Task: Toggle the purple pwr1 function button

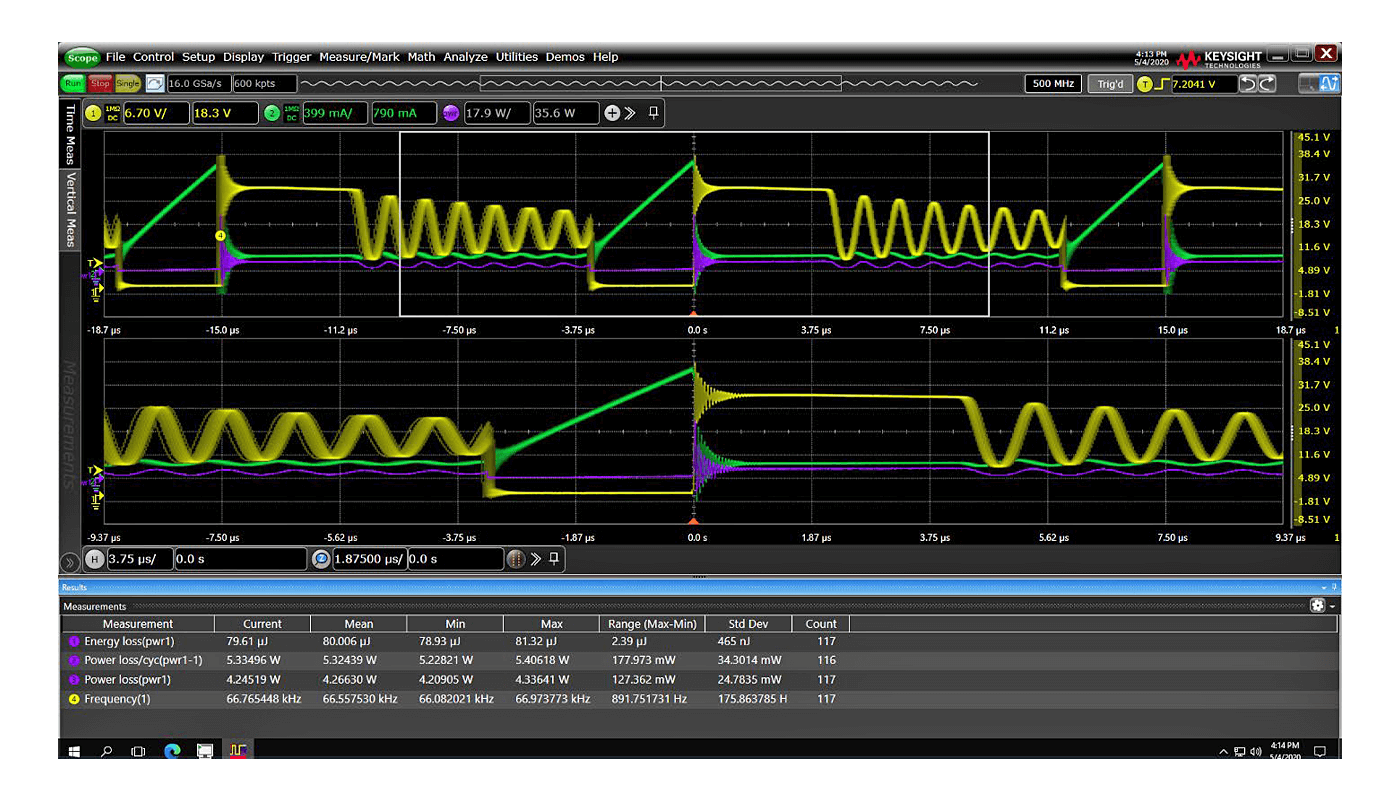Action: click(451, 113)
